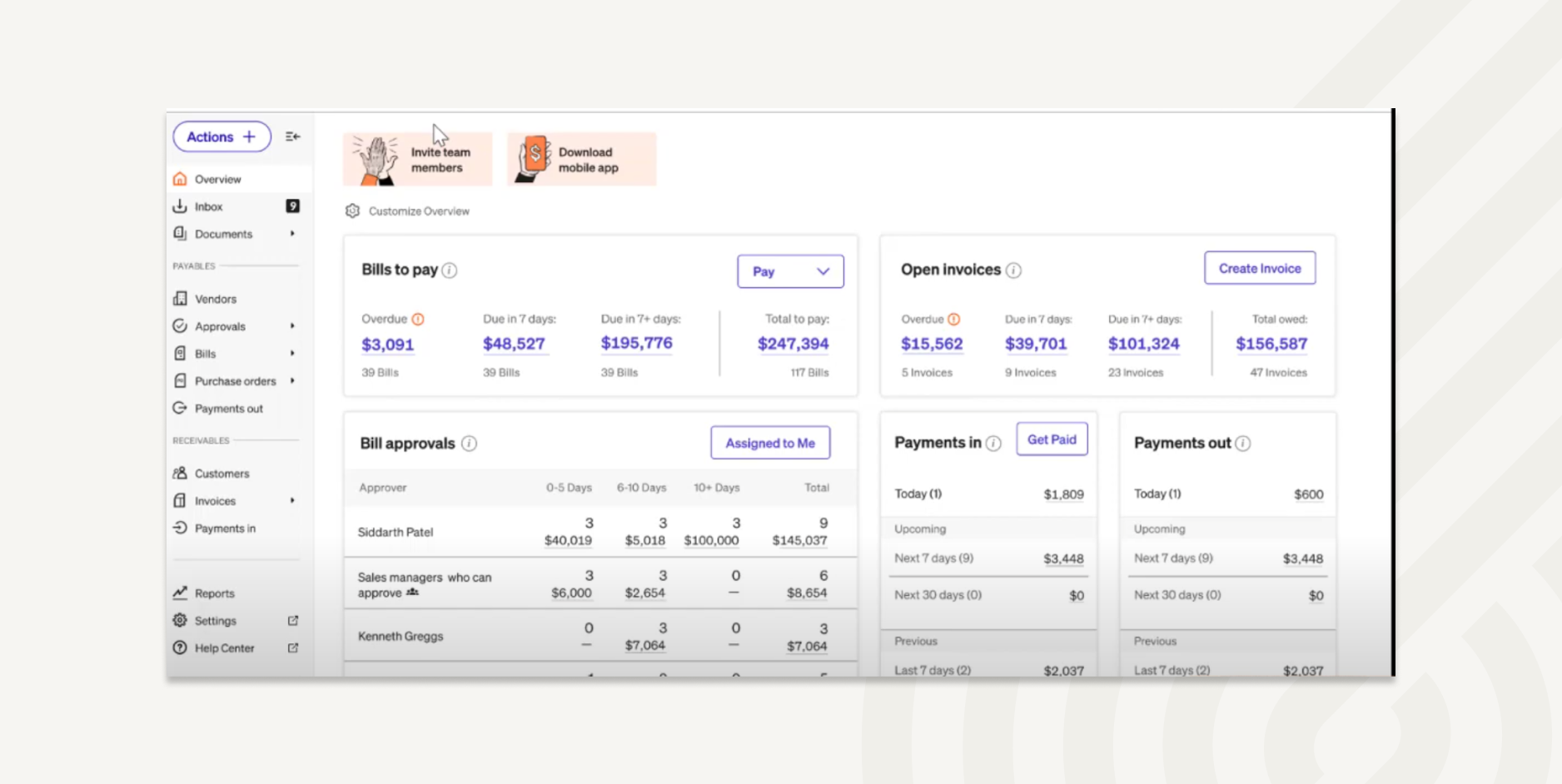
Task: Click the $195,776 bills amount
Action: (x=637, y=343)
